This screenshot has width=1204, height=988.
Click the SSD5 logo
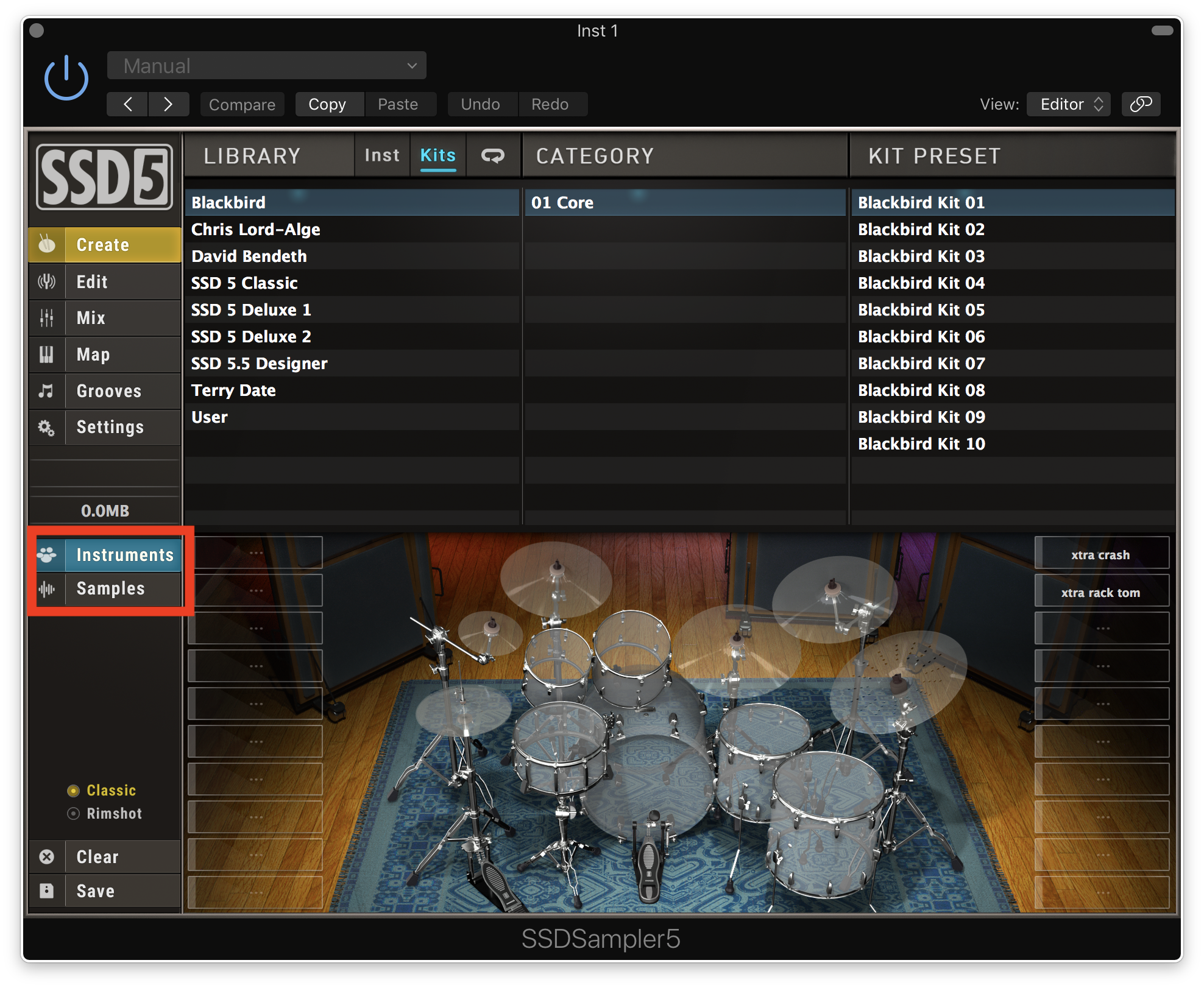tap(104, 177)
